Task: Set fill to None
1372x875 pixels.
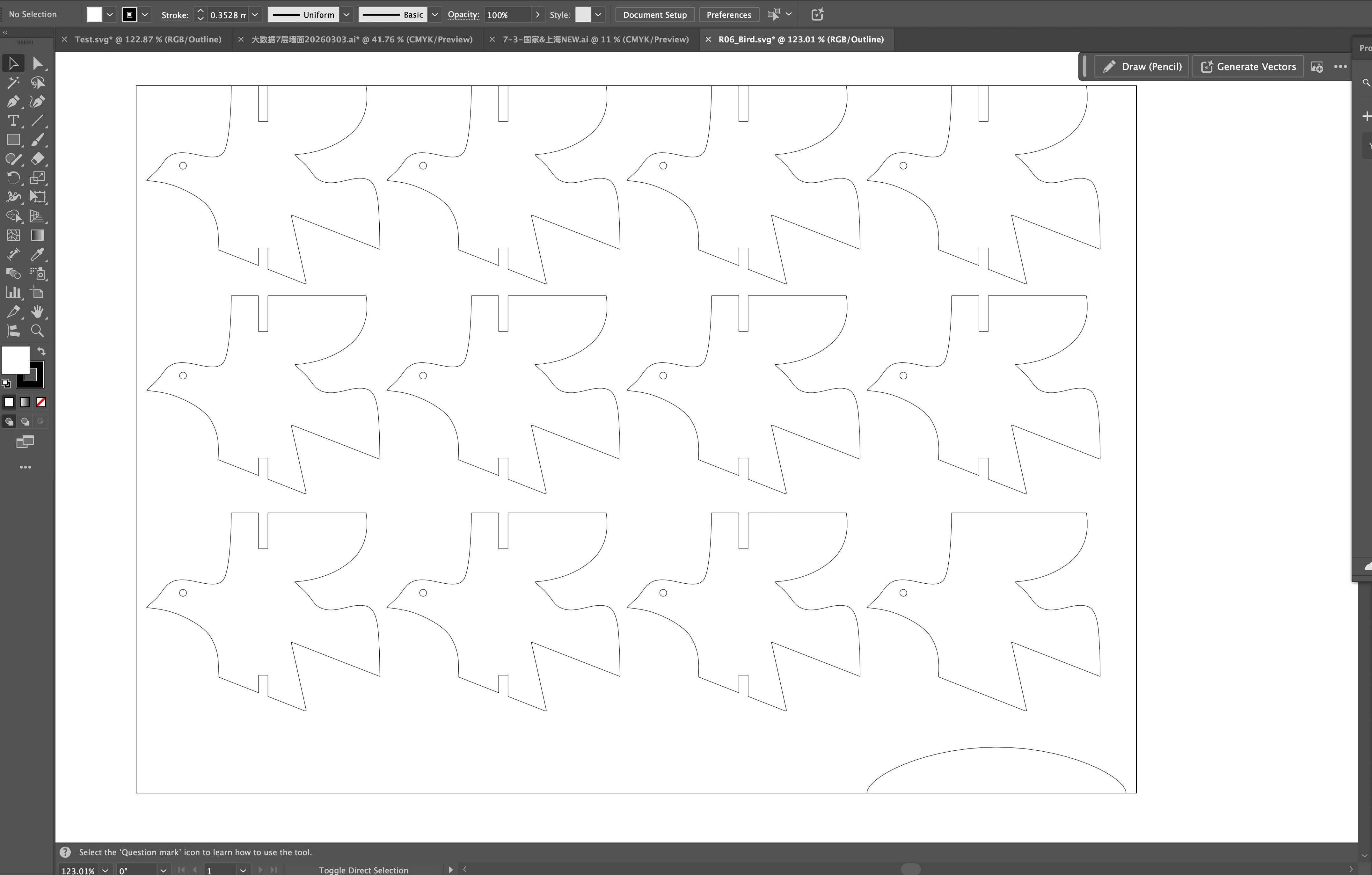Action: pyautogui.click(x=40, y=402)
